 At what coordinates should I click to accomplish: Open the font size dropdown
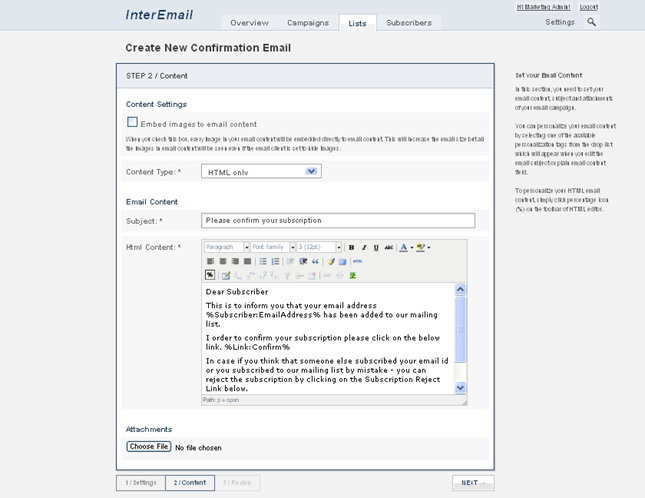tap(338, 247)
